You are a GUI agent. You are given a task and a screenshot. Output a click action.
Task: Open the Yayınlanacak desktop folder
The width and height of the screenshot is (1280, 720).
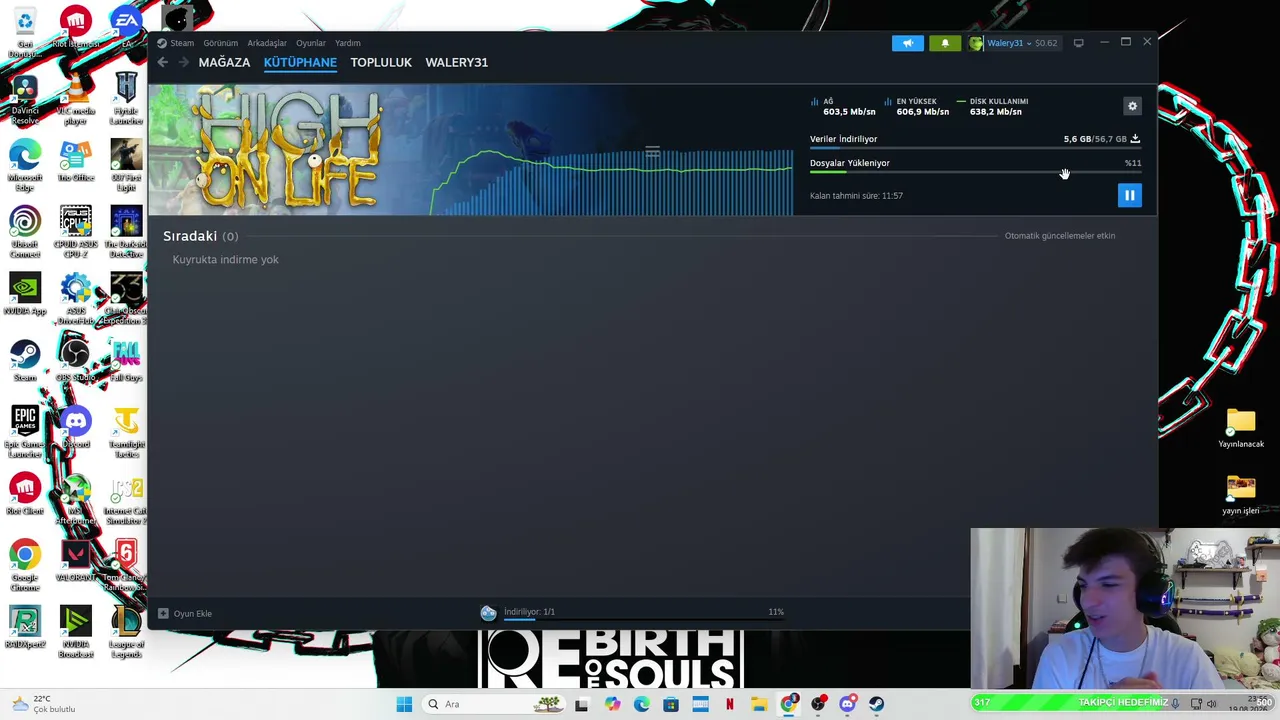pos(1241,428)
